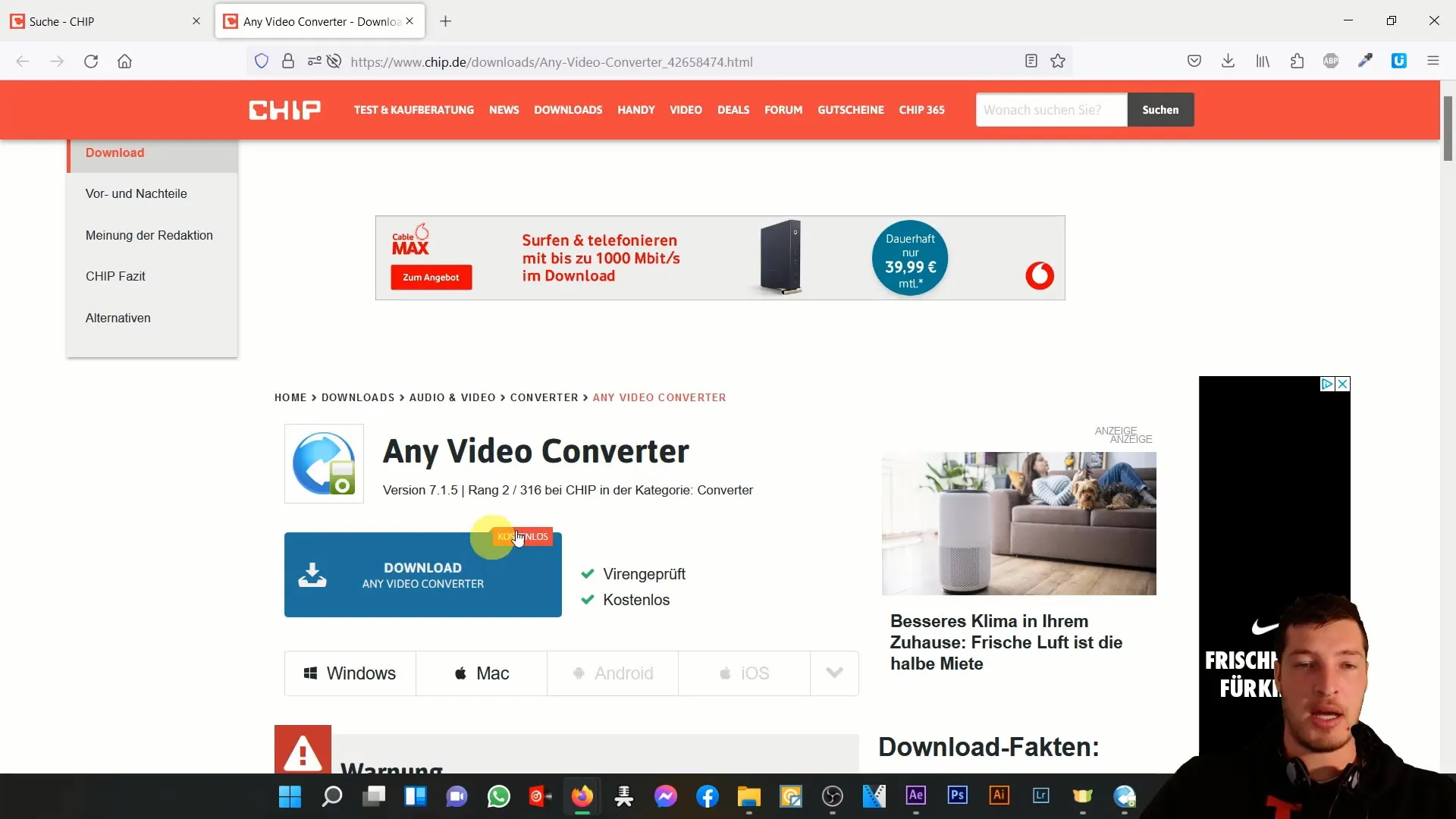Expand Converter breadcrumb category link
Image resolution: width=1456 pixels, height=819 pixels.
pos(544,397)
